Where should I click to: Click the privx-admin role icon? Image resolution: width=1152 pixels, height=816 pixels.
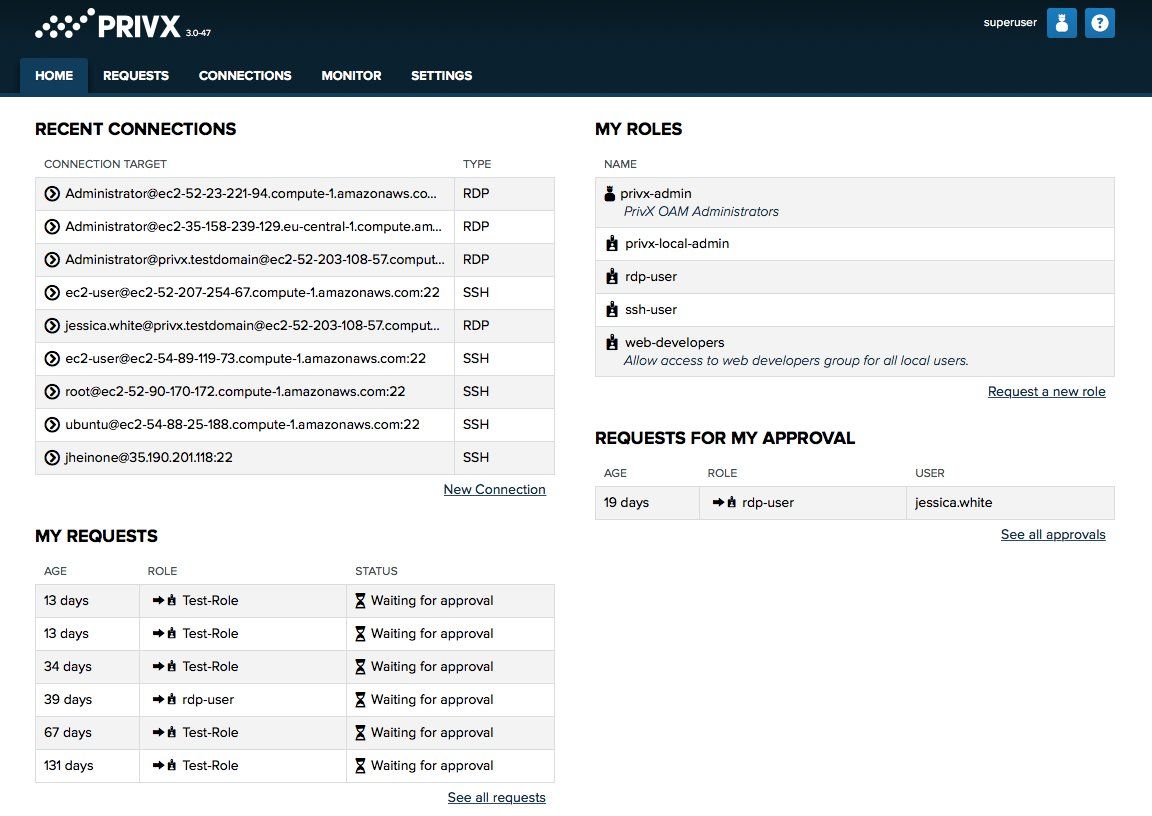610,194
